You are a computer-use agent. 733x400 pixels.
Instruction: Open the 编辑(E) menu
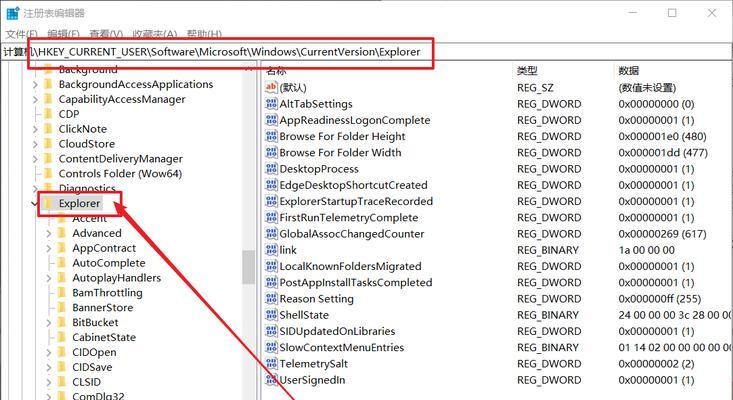tap(64, 35)
